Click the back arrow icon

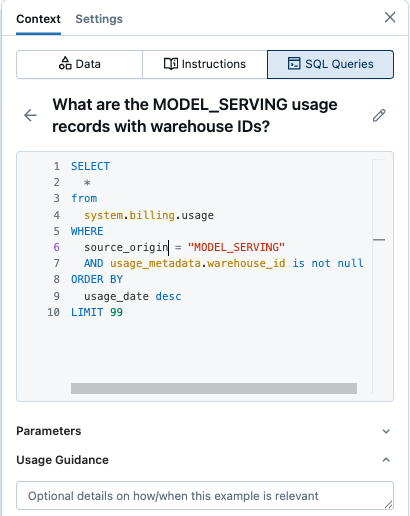(30, 115)
